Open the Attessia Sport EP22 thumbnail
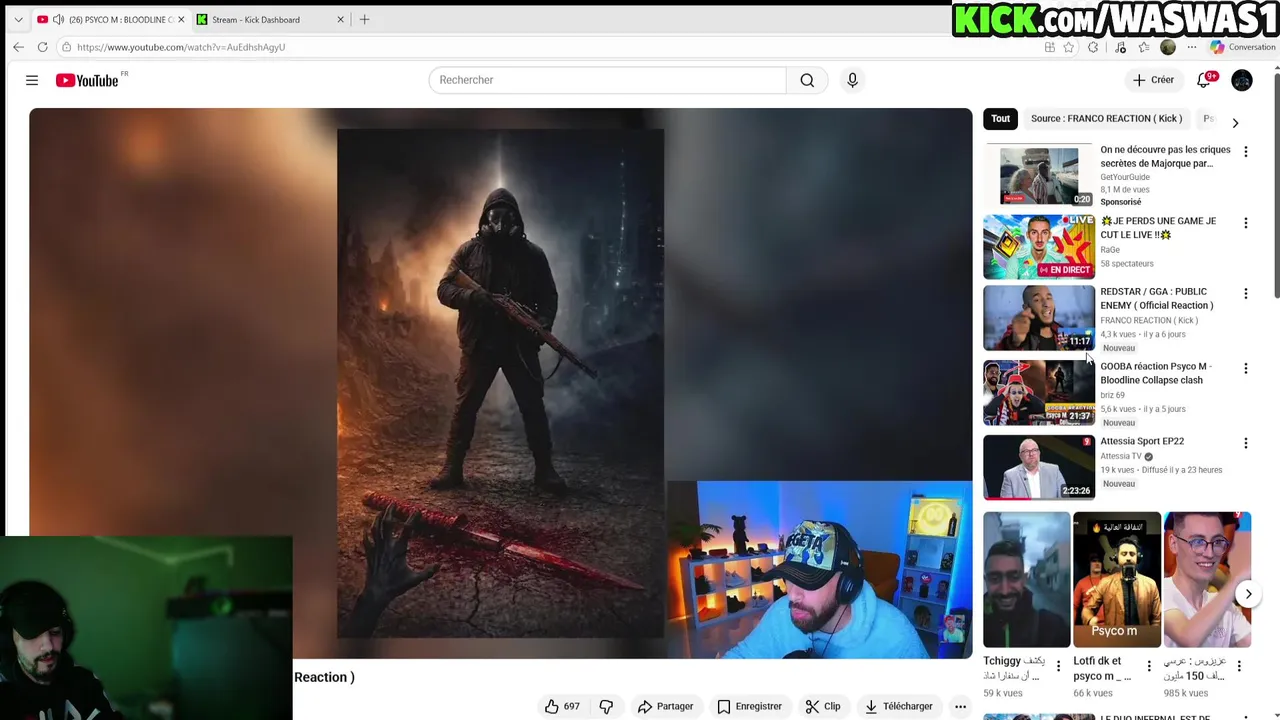Viewport: 1280px width, 720px height. point(1039,467)
